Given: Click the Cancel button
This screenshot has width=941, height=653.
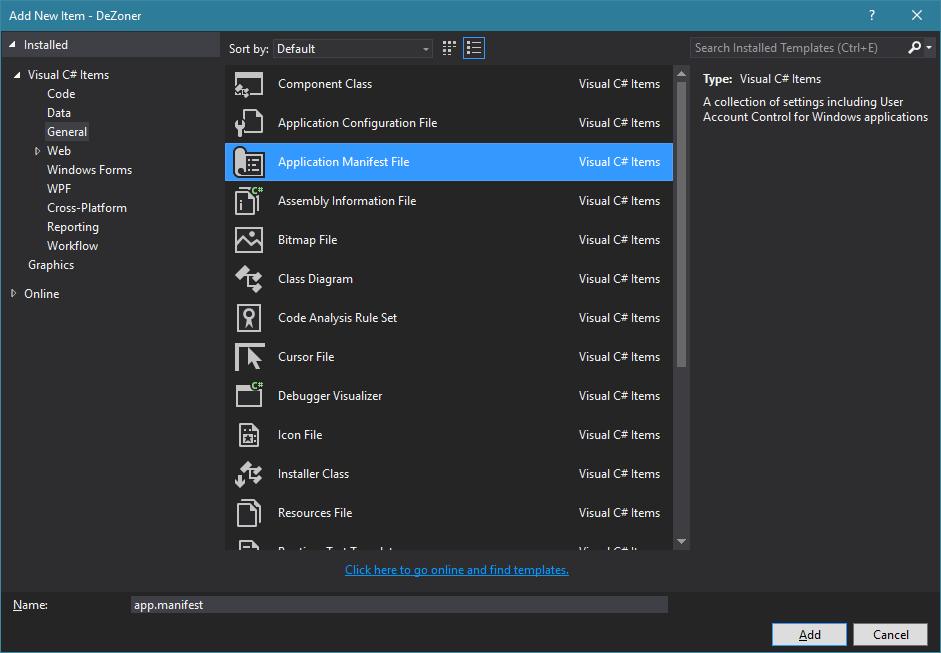Looking at the screenshot, I should pos(891,634).
